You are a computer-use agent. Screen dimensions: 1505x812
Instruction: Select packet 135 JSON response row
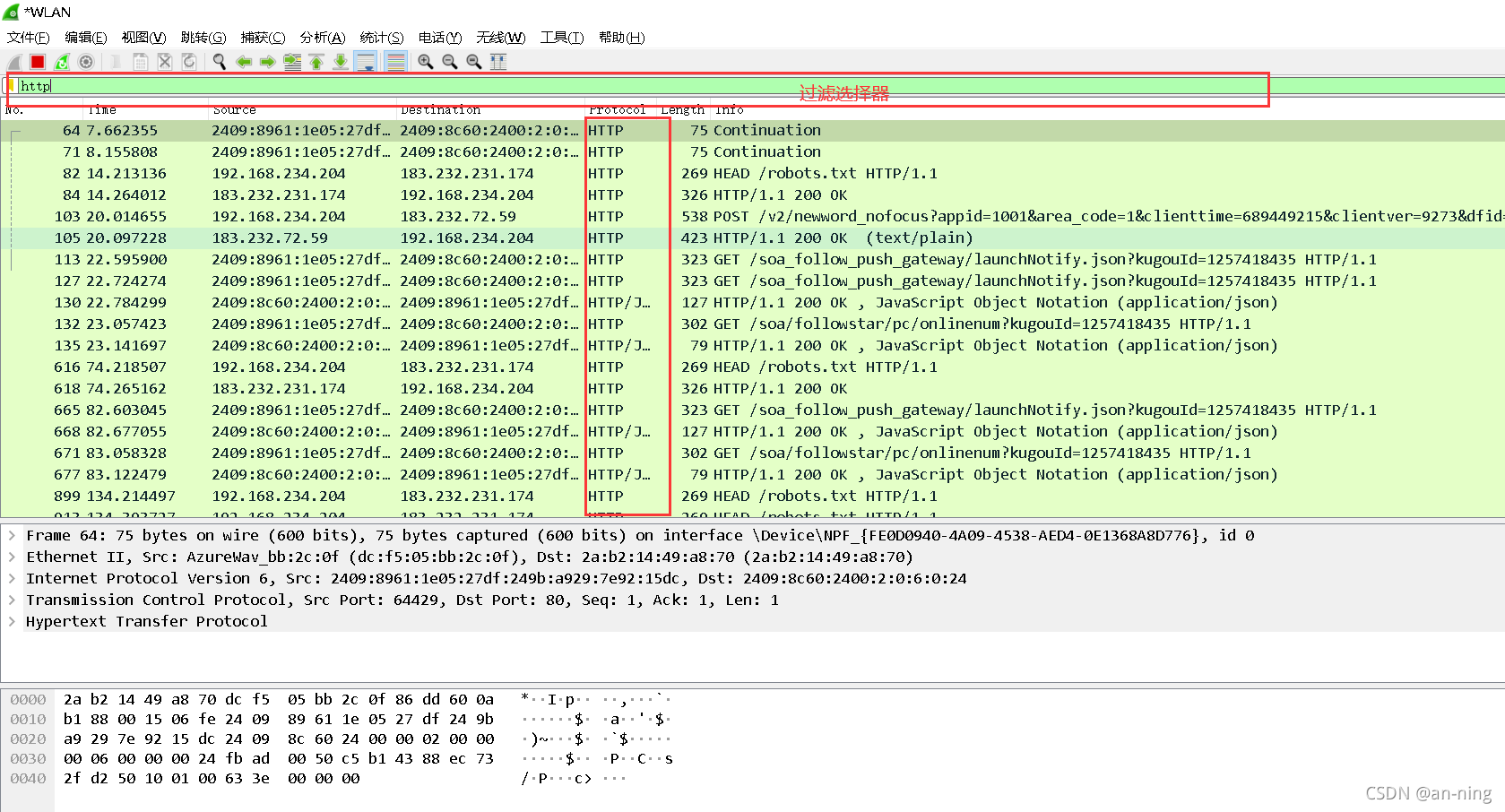click(x=752, y=345)
